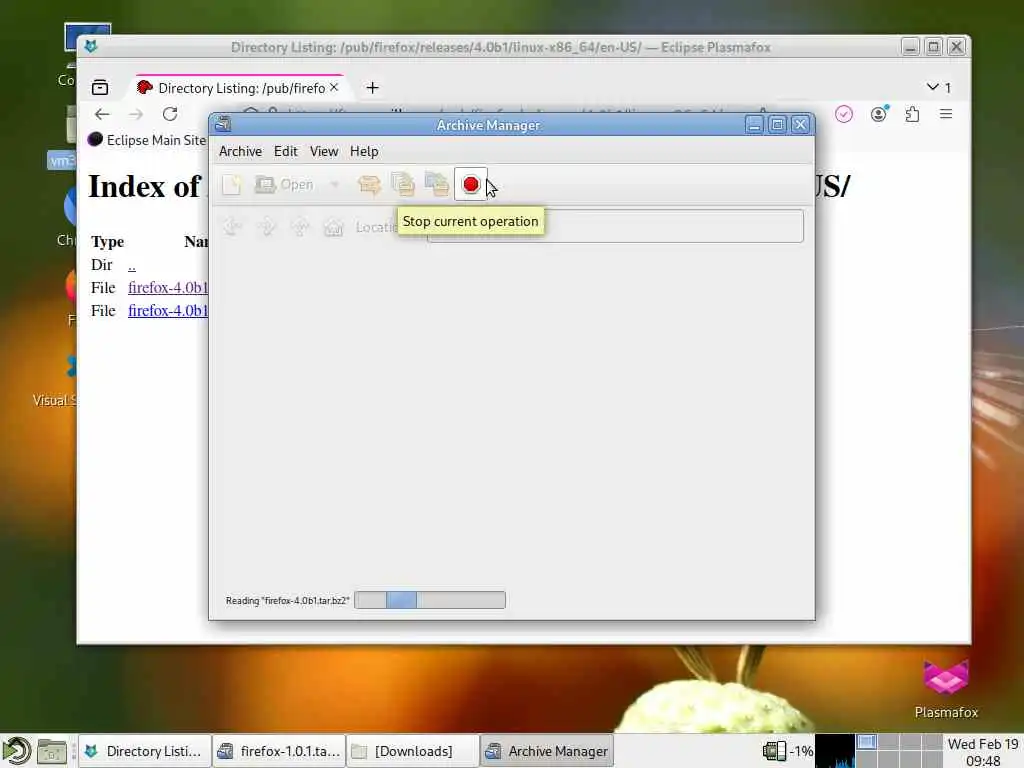Open the Plasmafox desktop shortcut
The width and height of the screenshot is (1024, 768).
click(x=946, y=689)
